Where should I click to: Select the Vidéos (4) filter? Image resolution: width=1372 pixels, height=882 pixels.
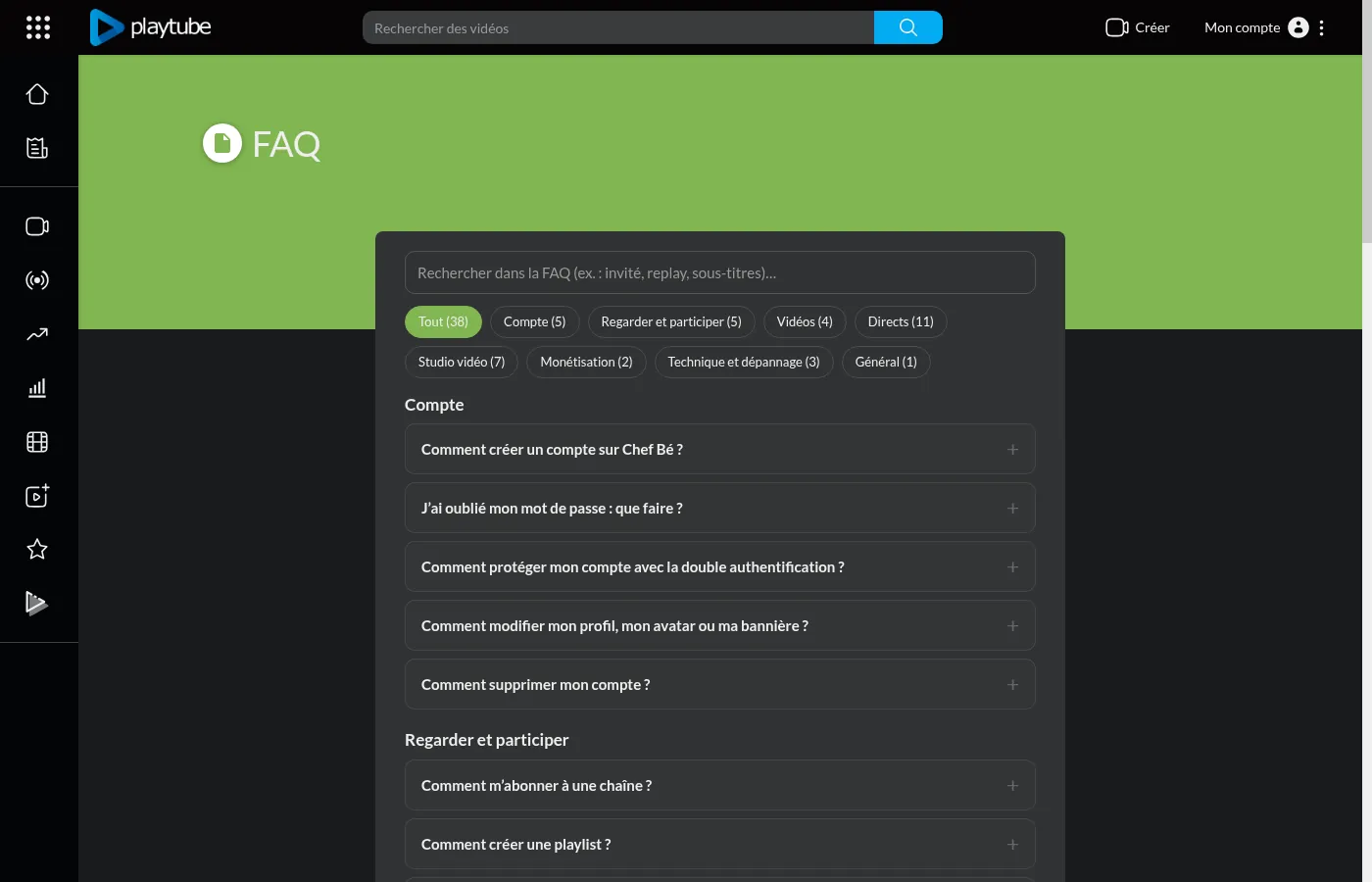click(x=805, y=321)
